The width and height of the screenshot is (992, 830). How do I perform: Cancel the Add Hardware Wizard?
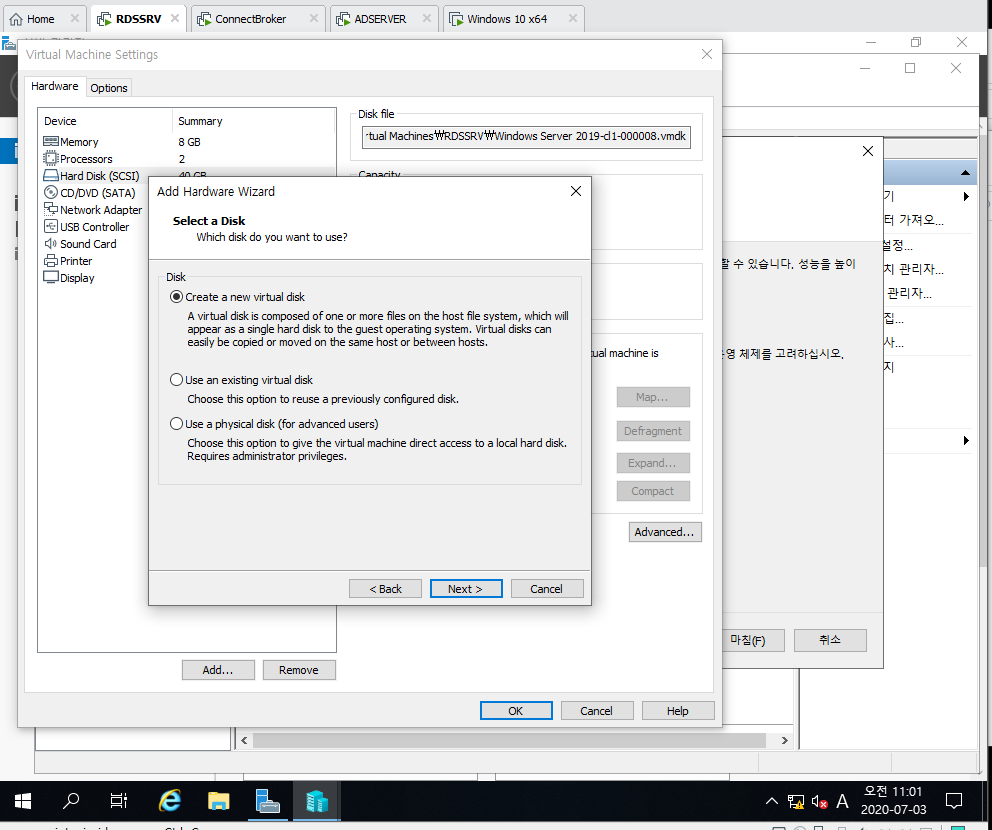[547, 588]
